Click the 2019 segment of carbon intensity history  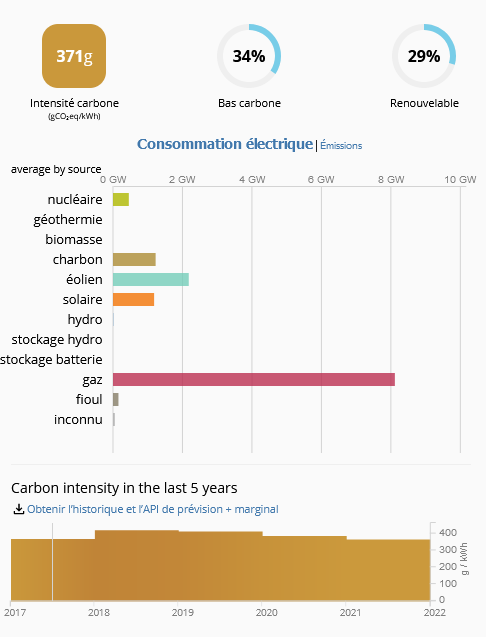[x=221, y=566]
